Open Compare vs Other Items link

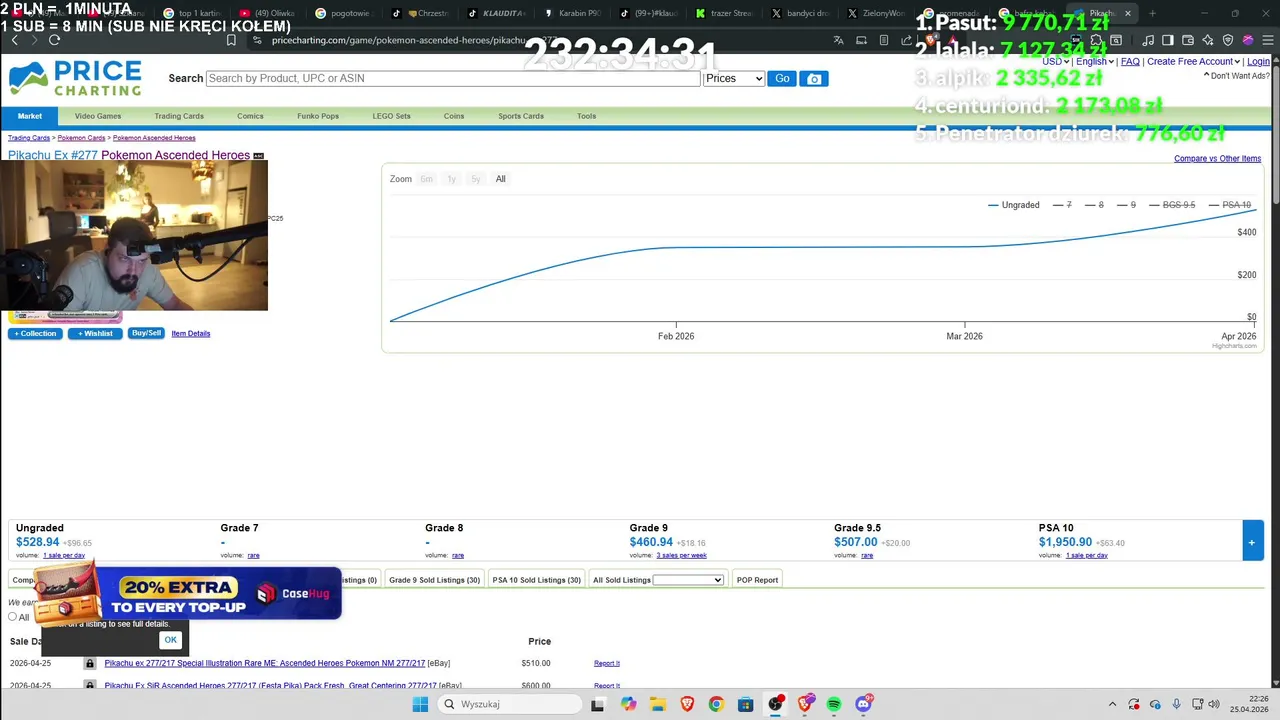pos(1217,158)
